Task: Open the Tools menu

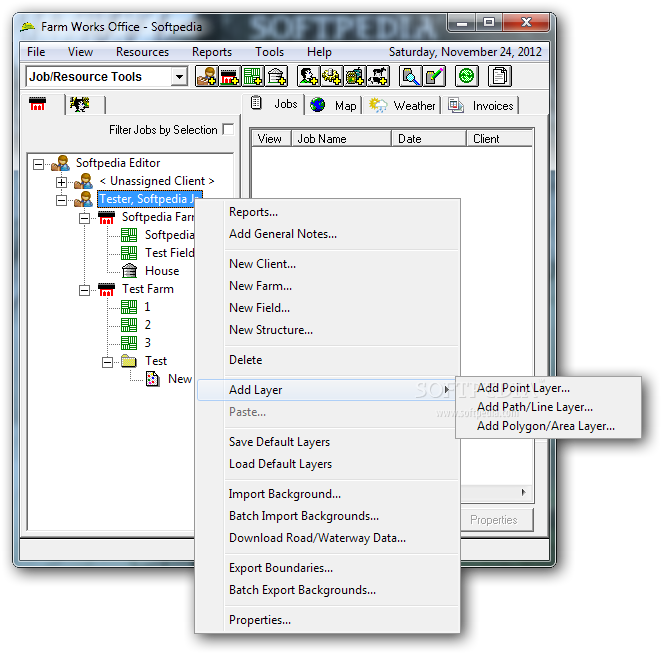Action: pyautogui.click(x=269, y=52)
